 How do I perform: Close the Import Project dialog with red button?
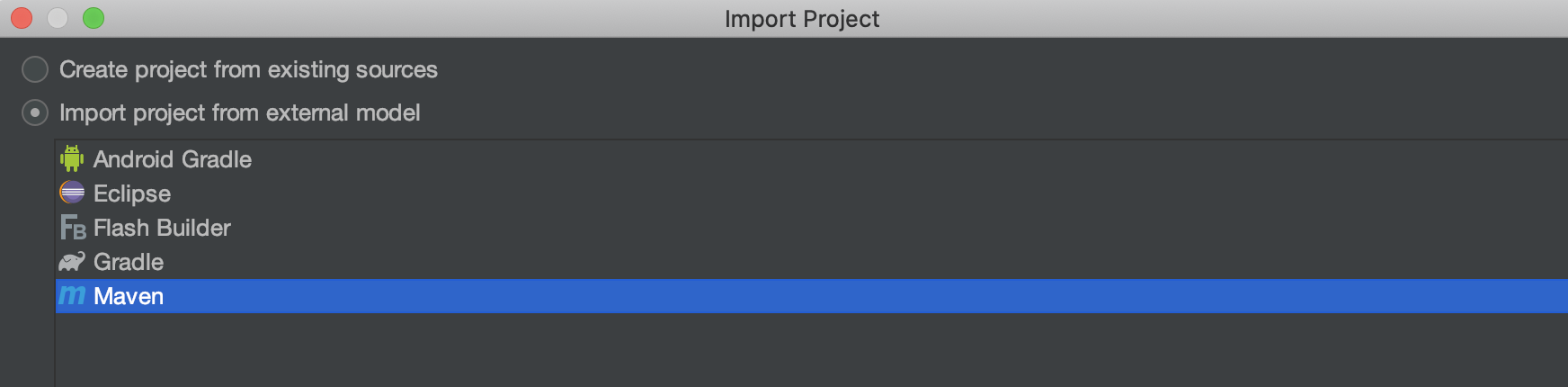click(x=22, y=18)
